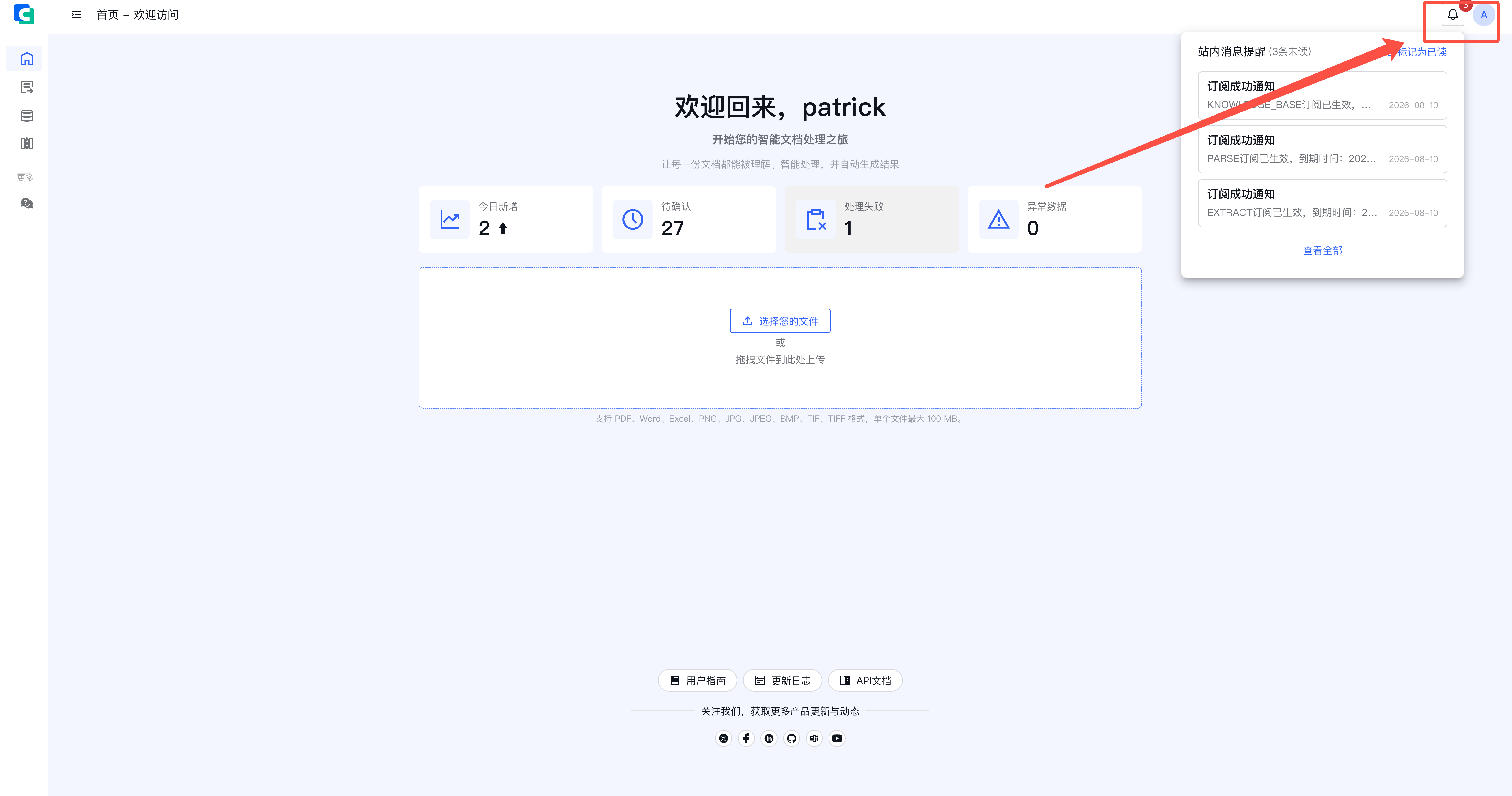The width and height of the screenshot is (1512, 796).
Task: Open the Microsoft Teams social link
Action: click(814, 739)
